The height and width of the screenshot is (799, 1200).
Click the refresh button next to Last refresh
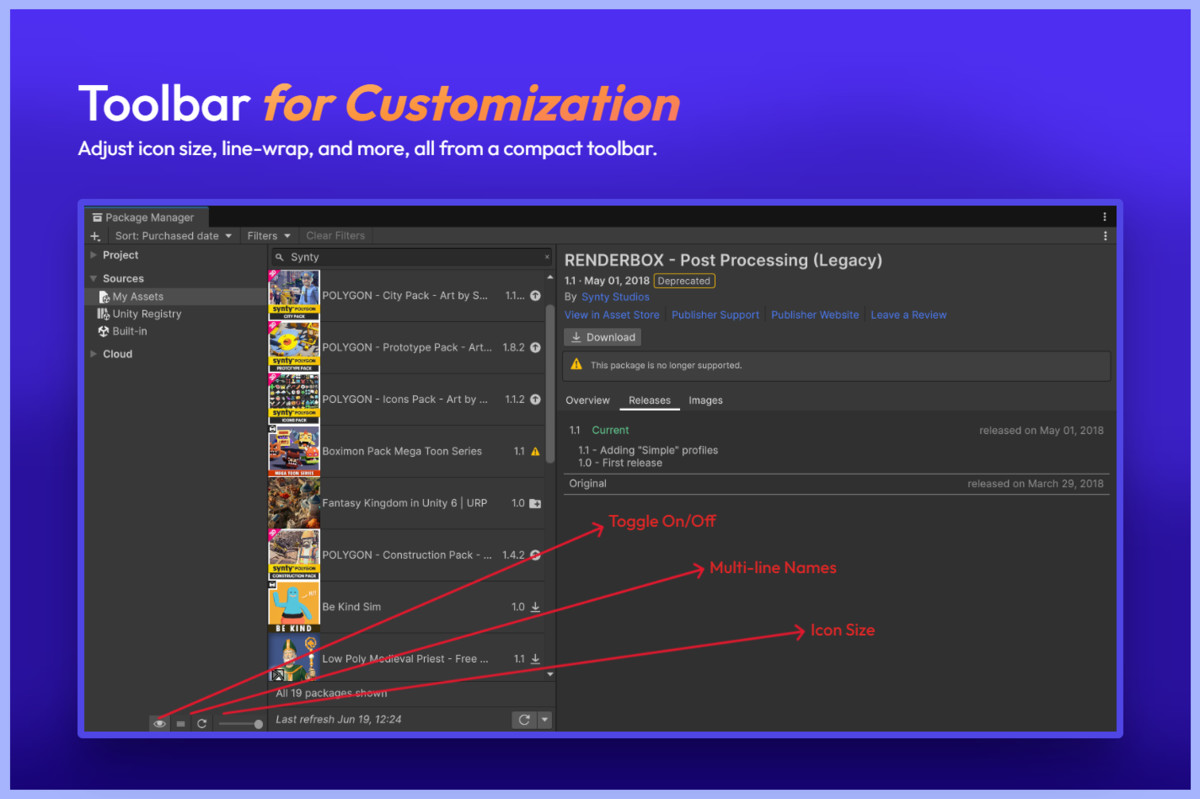(x=524, y=720)
